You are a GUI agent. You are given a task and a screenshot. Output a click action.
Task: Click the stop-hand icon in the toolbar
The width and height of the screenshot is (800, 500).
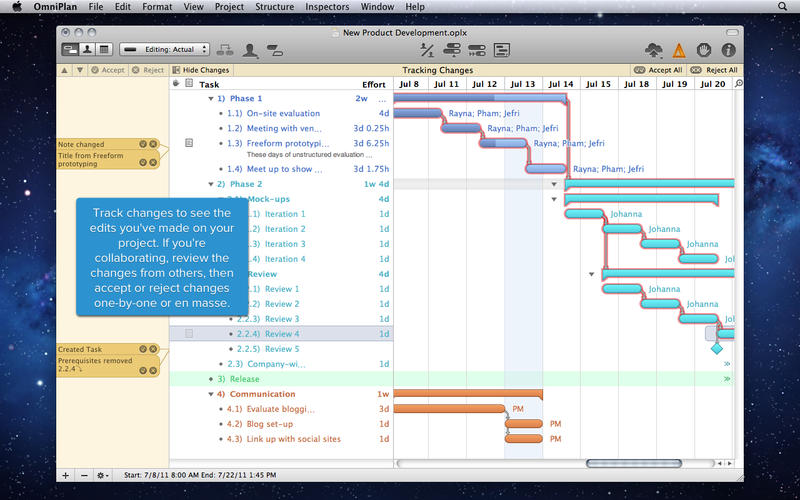[x=704, y=49]
